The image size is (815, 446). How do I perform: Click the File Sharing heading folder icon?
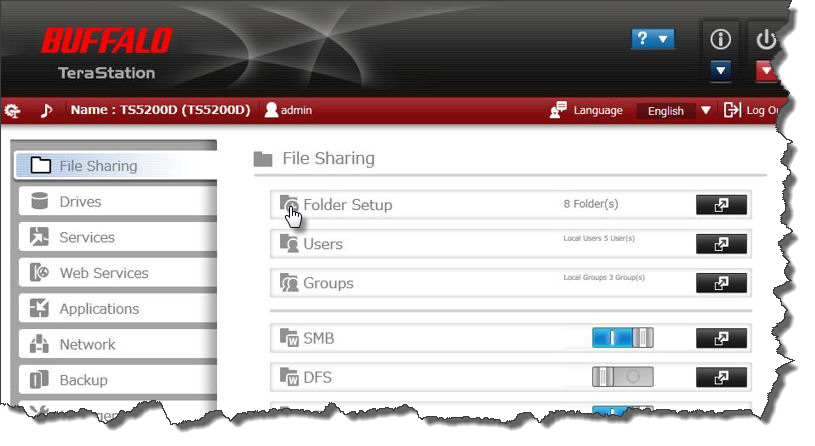click(263, 159)
